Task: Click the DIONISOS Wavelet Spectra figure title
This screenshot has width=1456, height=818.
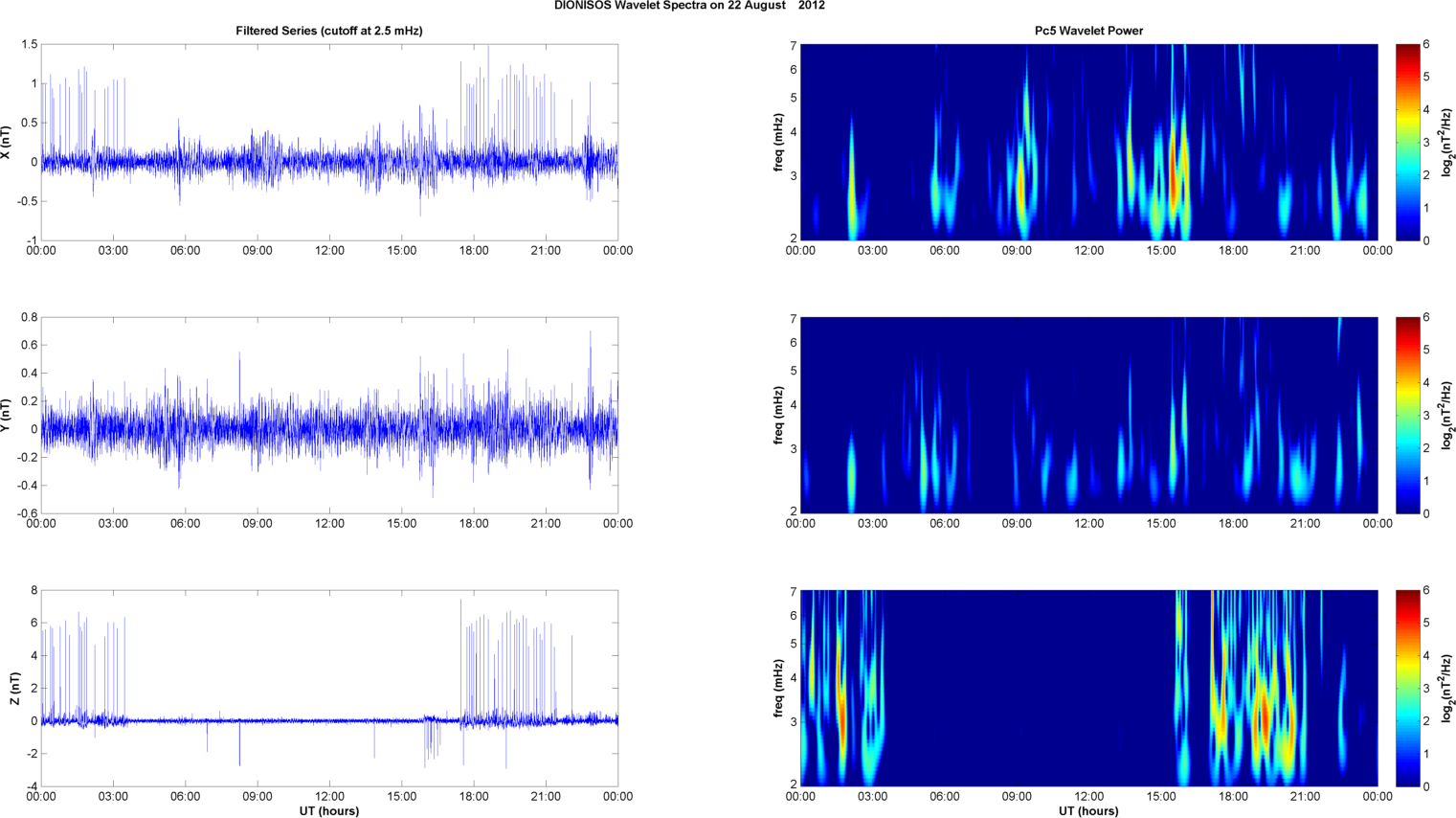Action: click(689, 6)
